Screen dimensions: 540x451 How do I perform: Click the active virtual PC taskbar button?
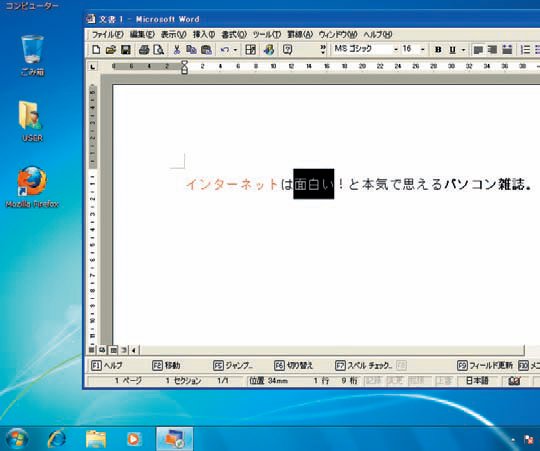175,439
